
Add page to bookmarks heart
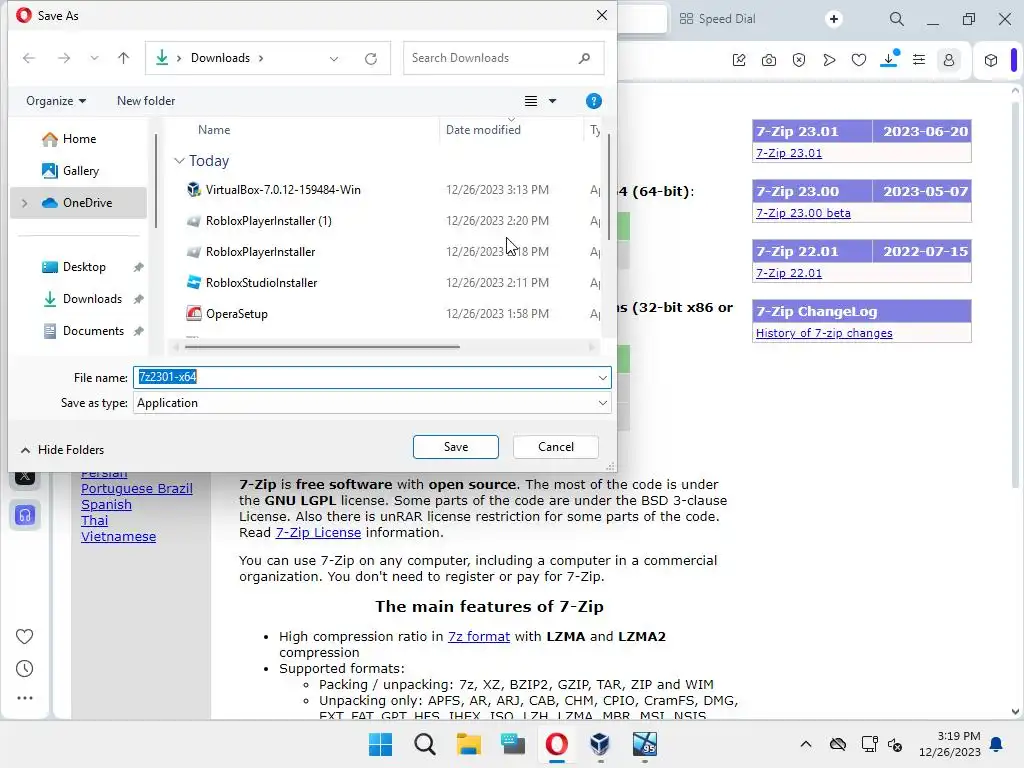pos(859,60)
